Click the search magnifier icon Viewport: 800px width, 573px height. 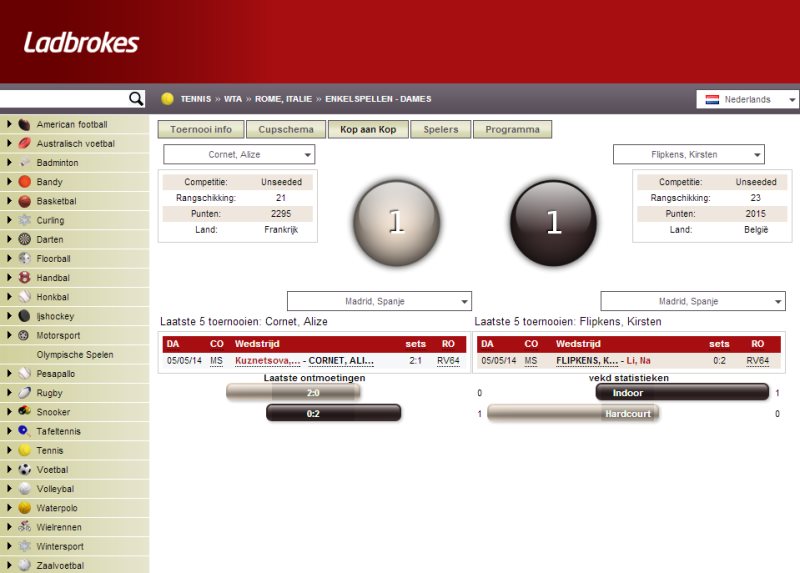tap(136, 98)
